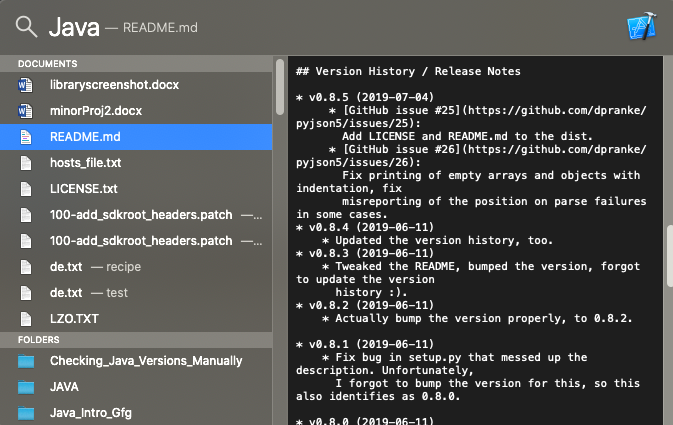
Task: Select the Word icon beside libraryscreenshot.docx
Action: (25, 85)
